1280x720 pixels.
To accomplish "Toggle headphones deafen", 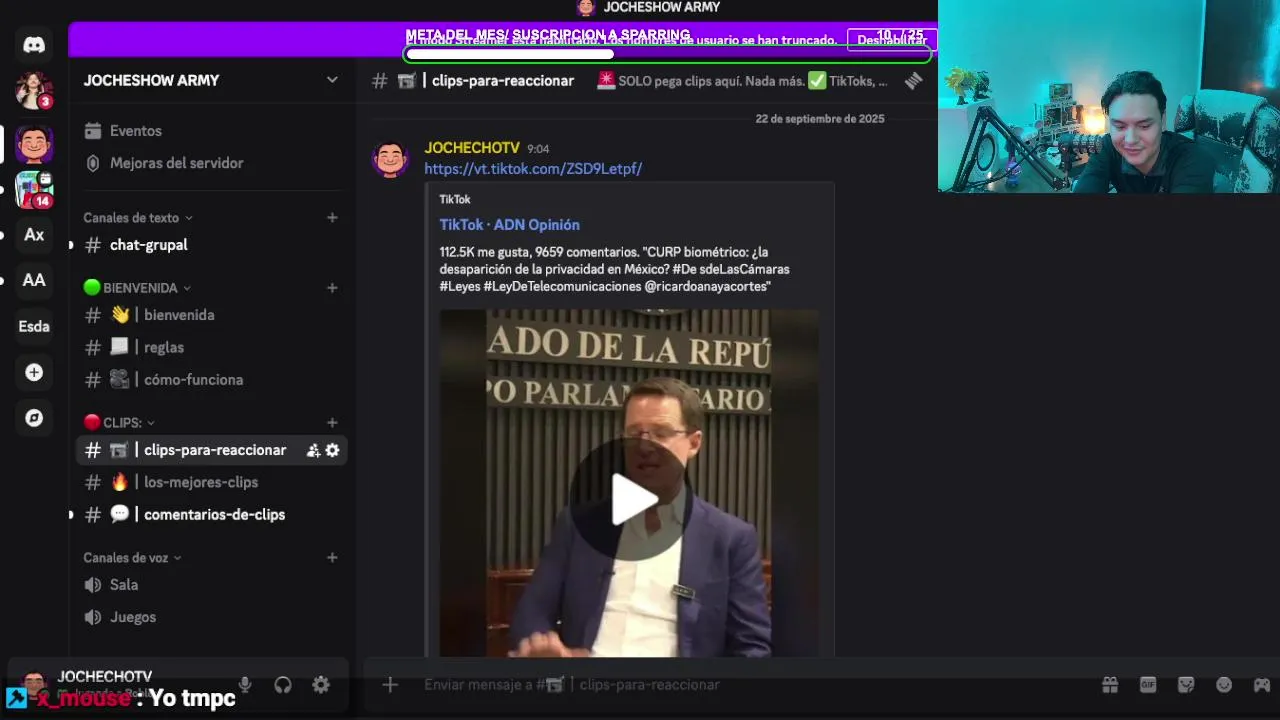I will pos(283,685).
